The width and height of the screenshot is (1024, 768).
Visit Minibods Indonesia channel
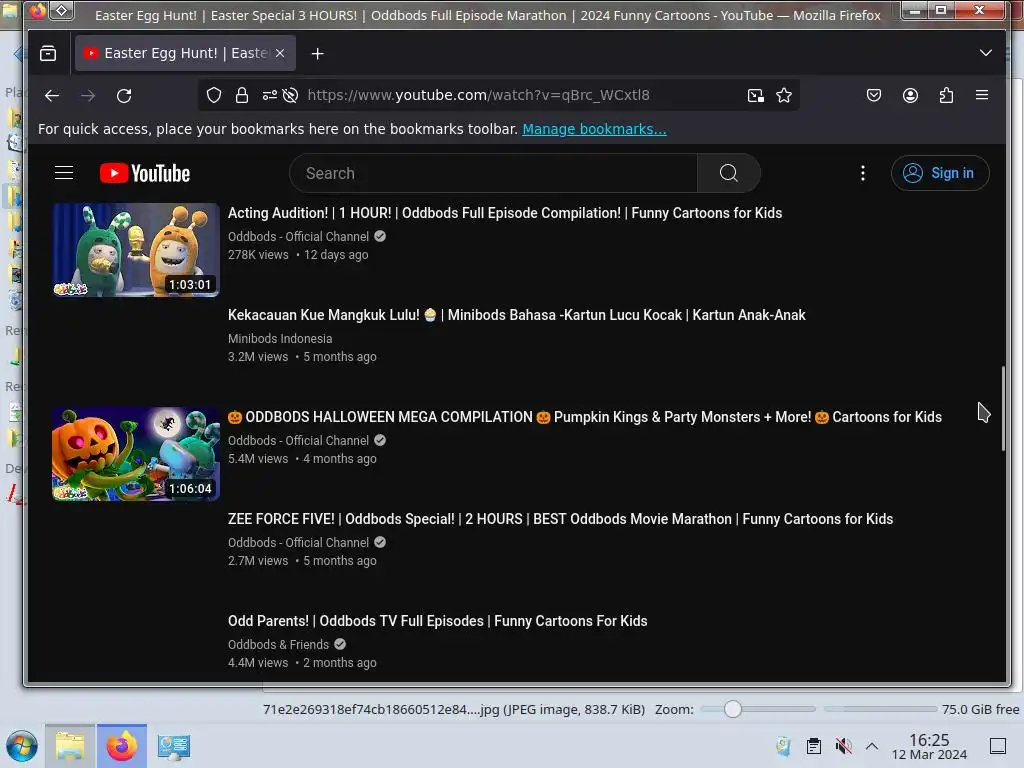coord(280,338)
